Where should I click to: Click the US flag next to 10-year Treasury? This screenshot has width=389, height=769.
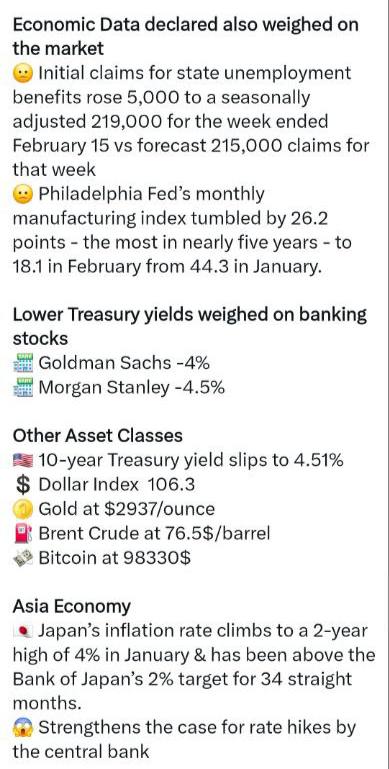(x=23, y=461)
